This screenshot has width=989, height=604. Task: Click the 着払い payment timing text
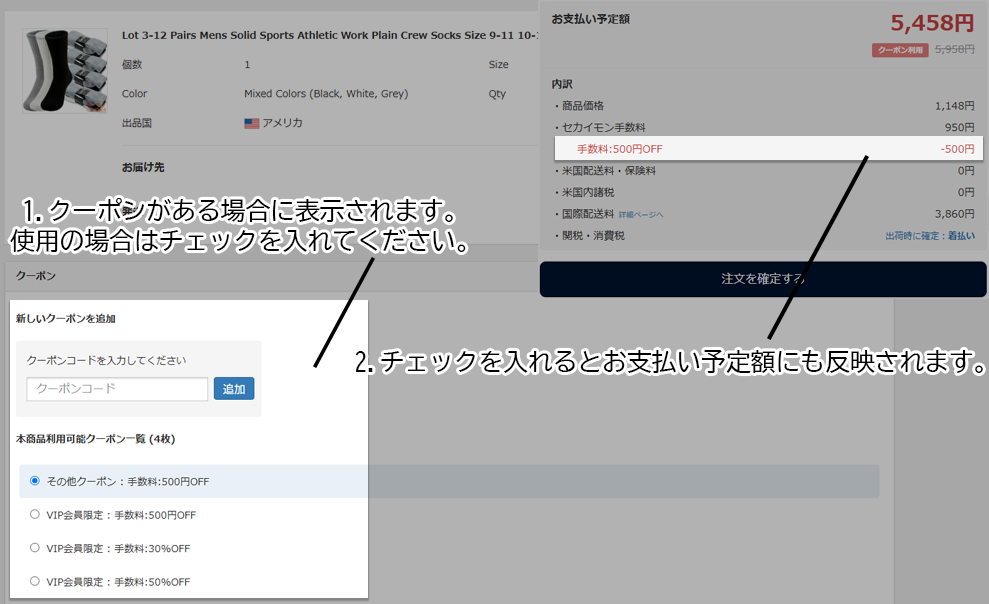[x=963, y=234]
